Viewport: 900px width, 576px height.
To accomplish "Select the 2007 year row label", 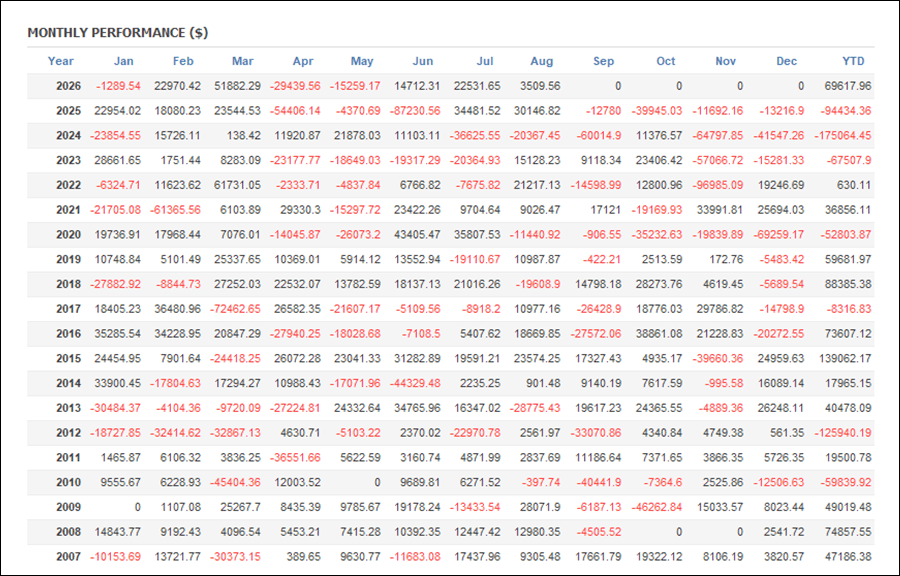I will coord(68,556).
